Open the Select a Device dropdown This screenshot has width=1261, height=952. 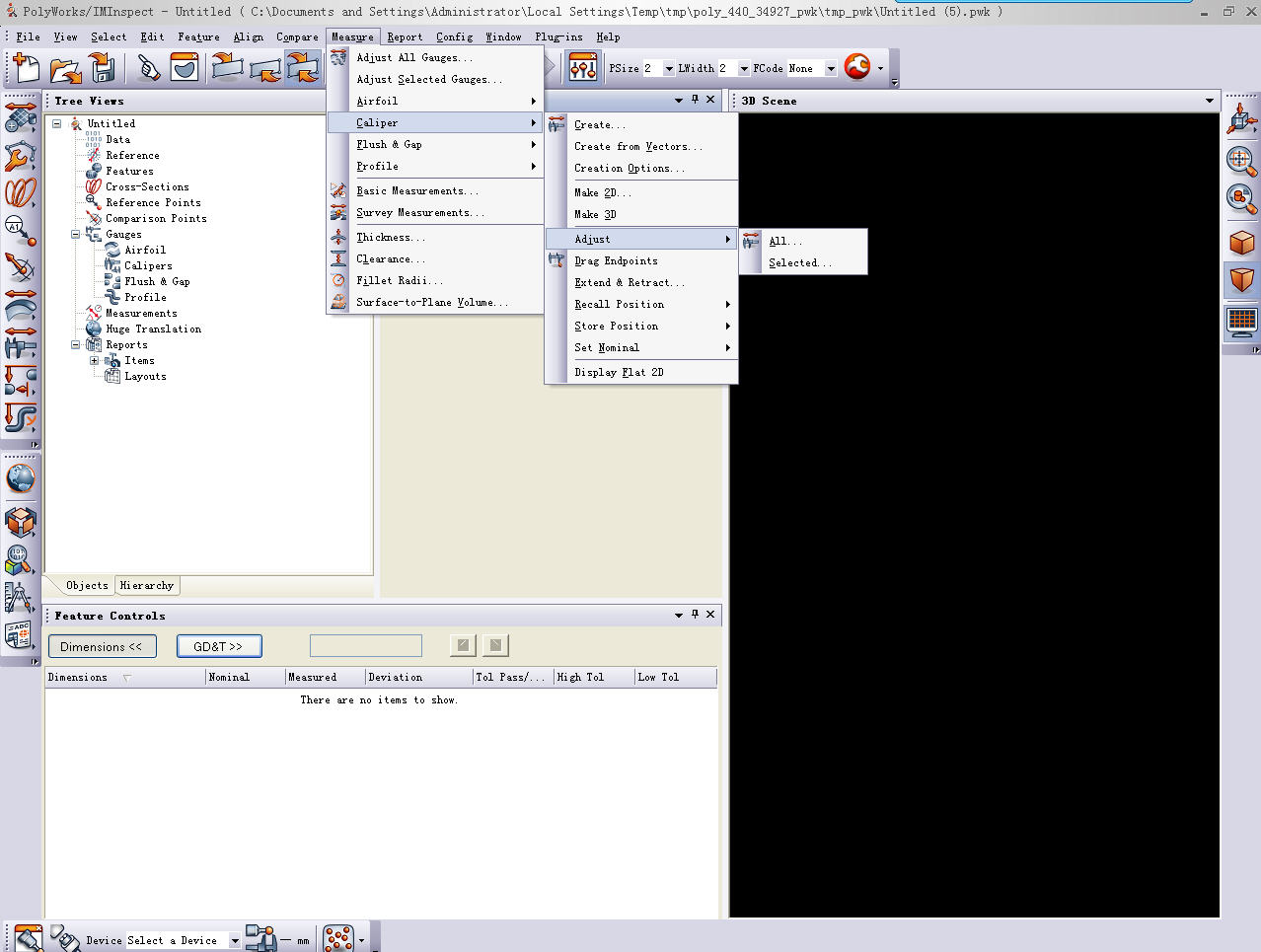pos(235,940)
